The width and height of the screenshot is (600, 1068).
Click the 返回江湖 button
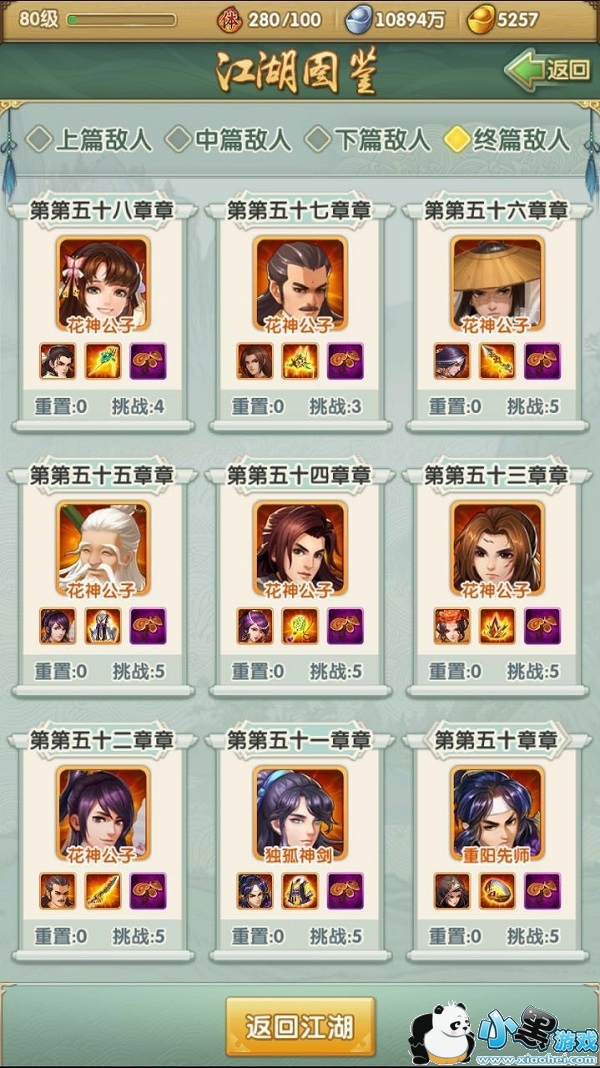coord(300,1027)
